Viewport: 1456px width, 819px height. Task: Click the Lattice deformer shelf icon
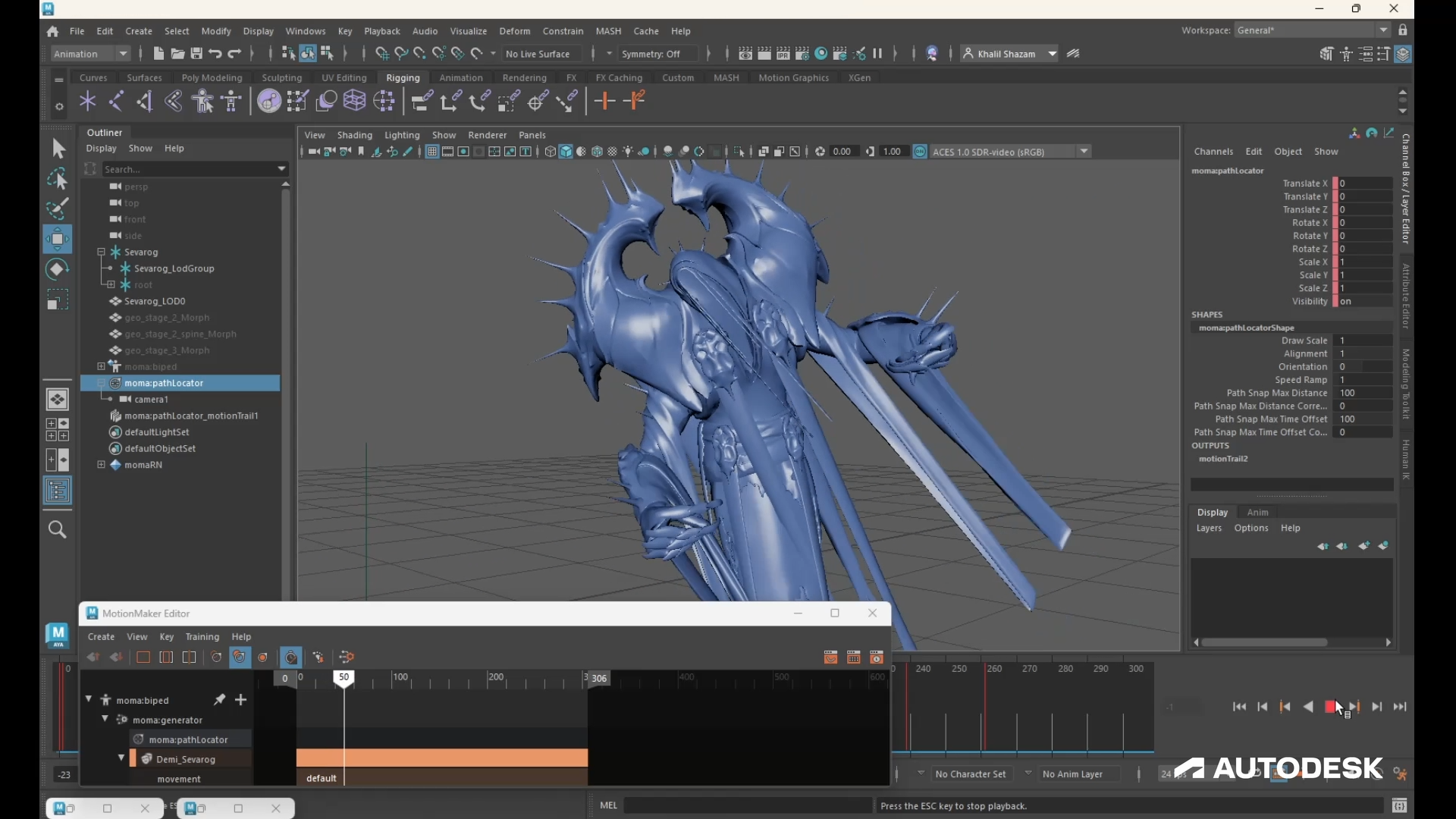click(x=355, y=101)
